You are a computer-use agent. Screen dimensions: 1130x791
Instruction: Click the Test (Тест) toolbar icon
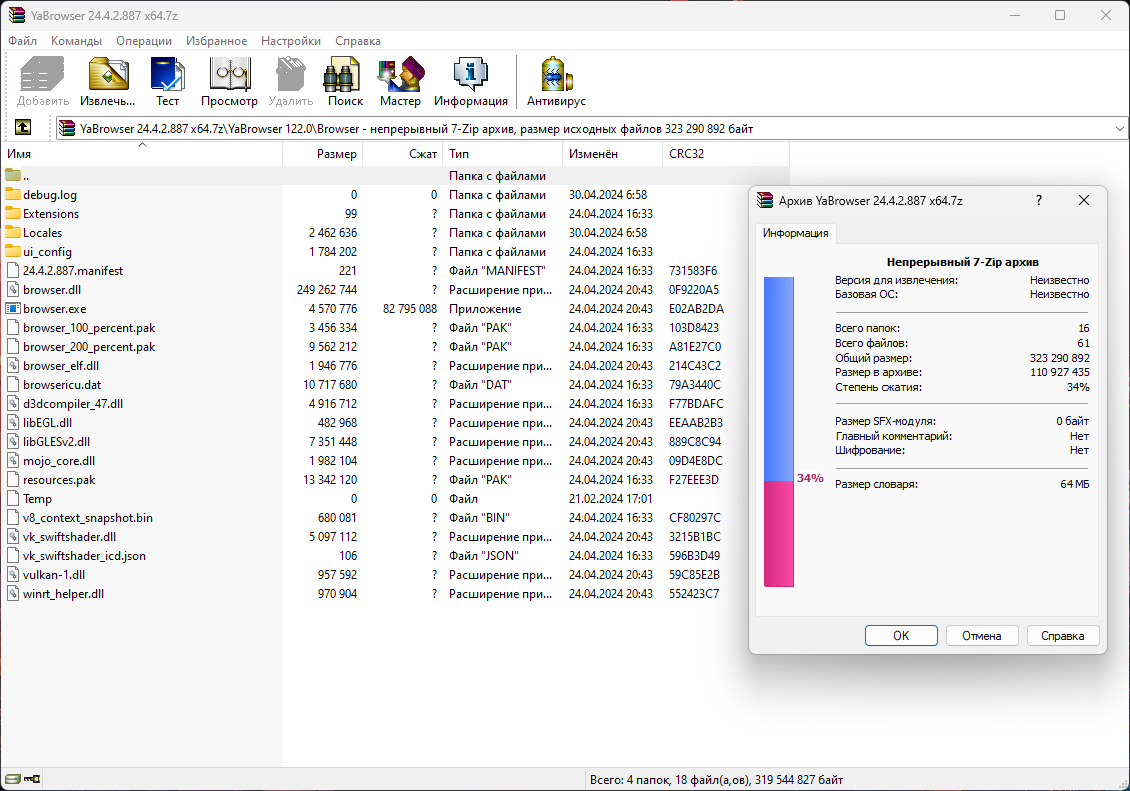(x=167, y=75)
